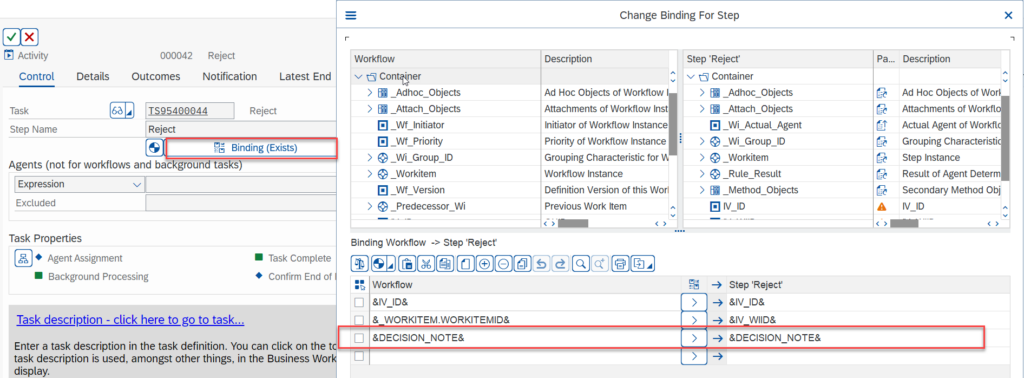Click the check binding scales icon
The height and width of the screenshot is (378, 1024).
pos(359,264)
